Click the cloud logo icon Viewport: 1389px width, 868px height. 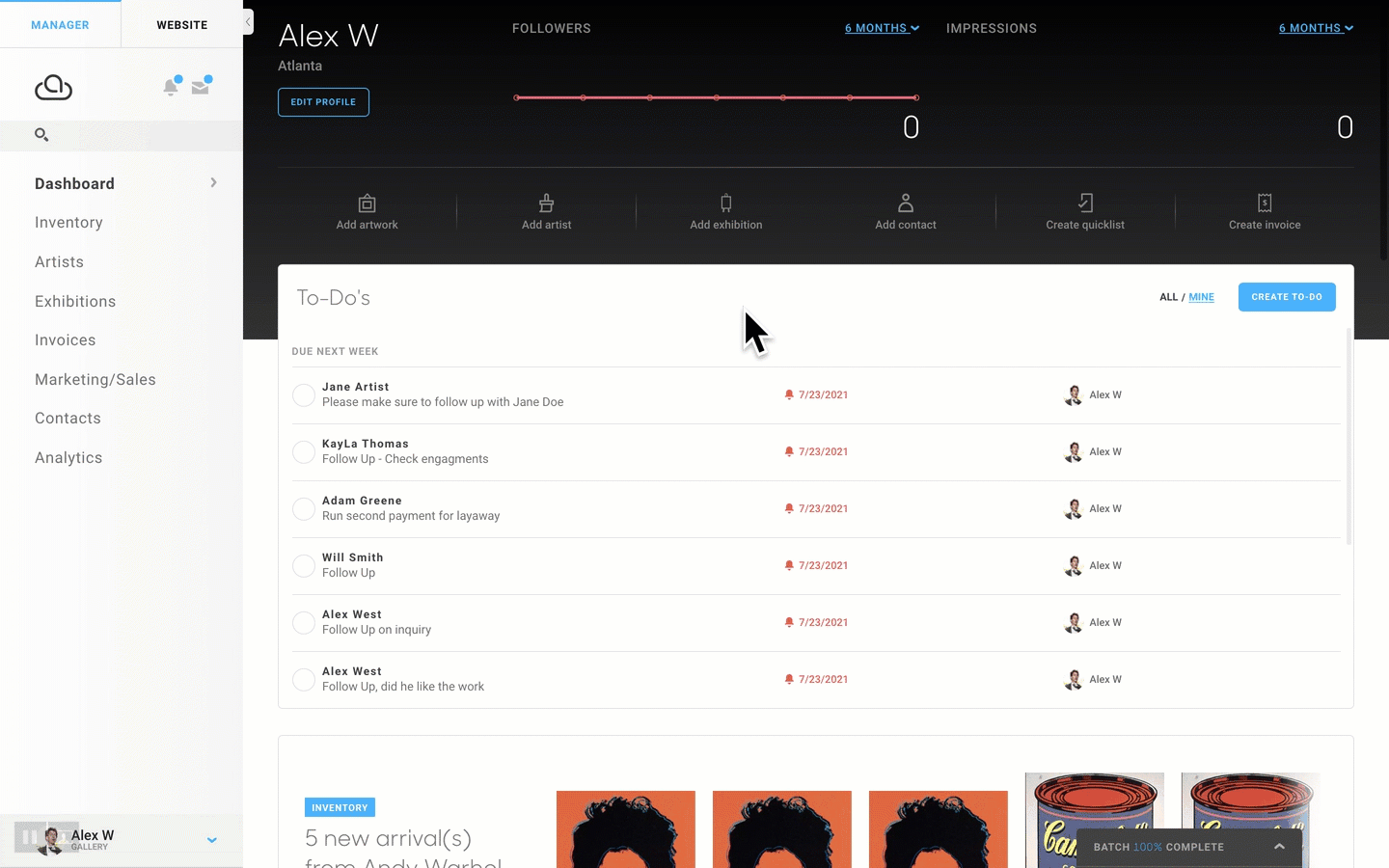pos(54,88)
